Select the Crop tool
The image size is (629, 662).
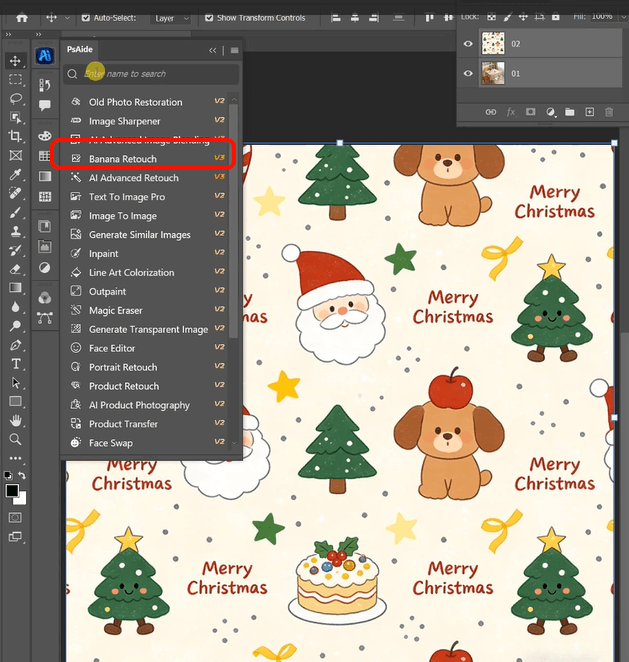click(x=15, y=136)
